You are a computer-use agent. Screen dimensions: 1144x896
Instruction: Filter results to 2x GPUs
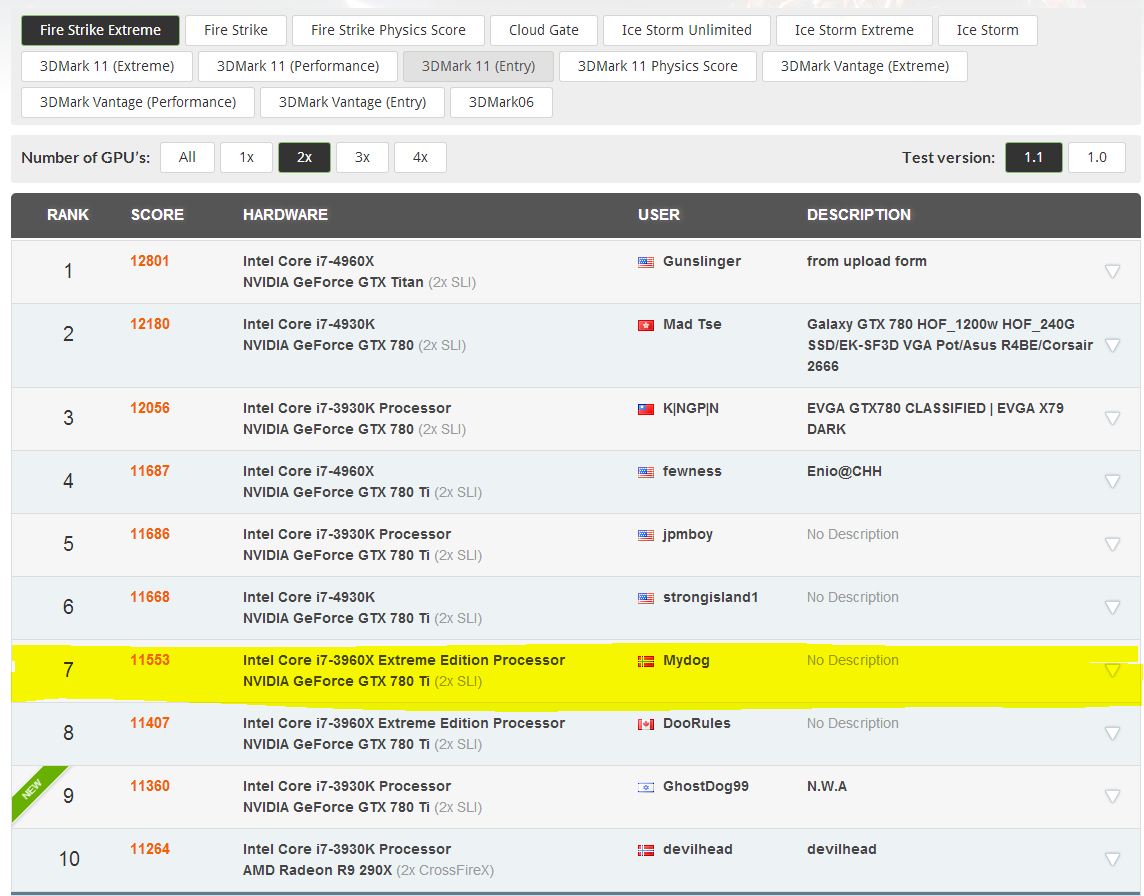pyautogui.click(x=304, y=158)
